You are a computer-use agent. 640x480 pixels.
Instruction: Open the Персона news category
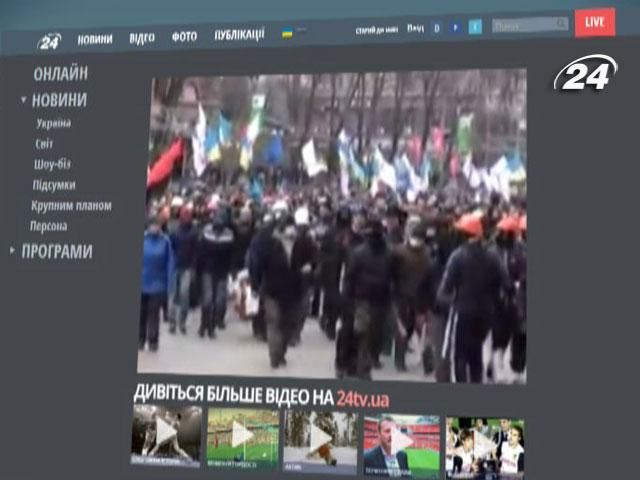pos(49,226)
